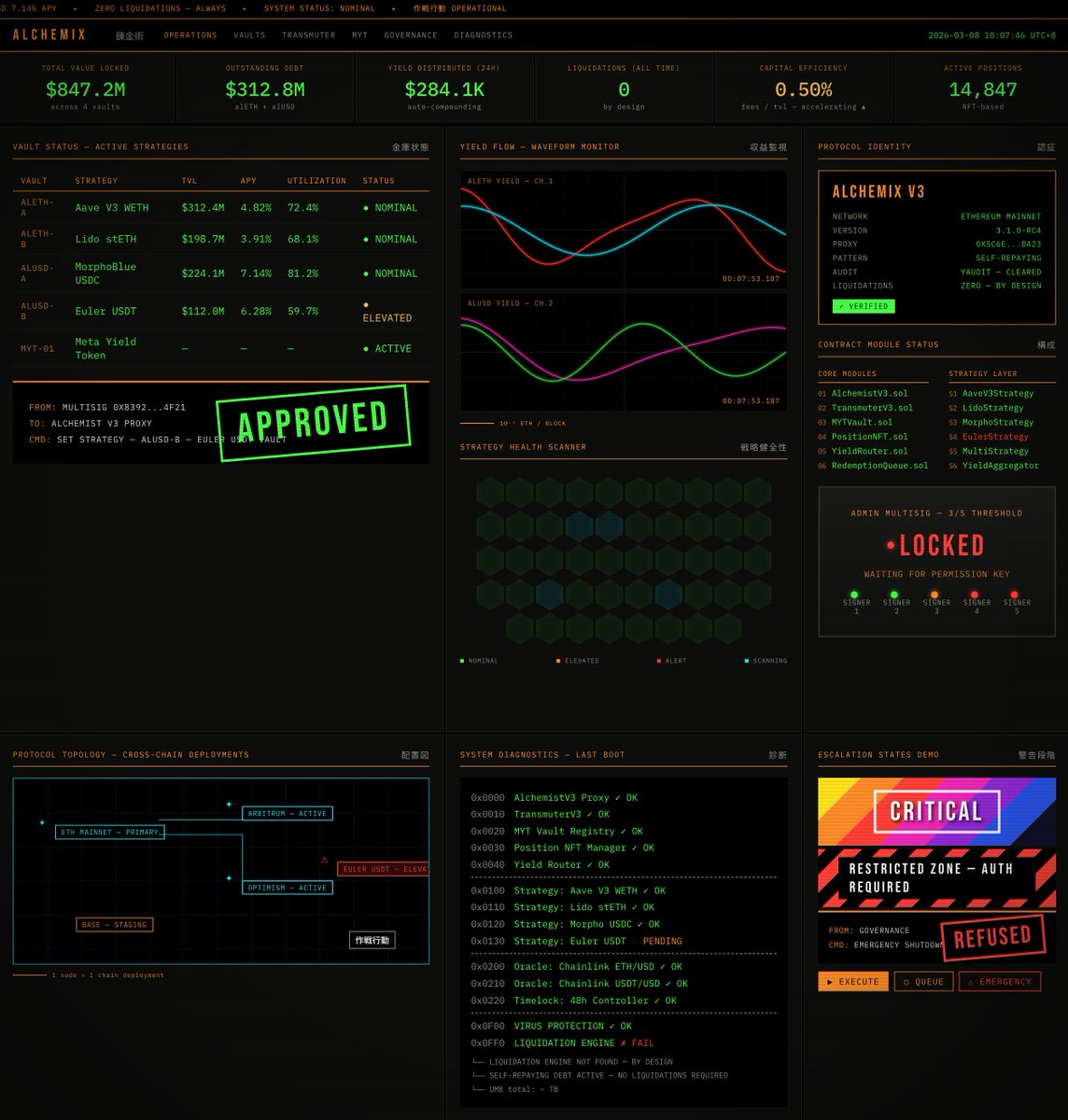Click the red warning triangle near Euler USDT node

(x=325, y=860)
